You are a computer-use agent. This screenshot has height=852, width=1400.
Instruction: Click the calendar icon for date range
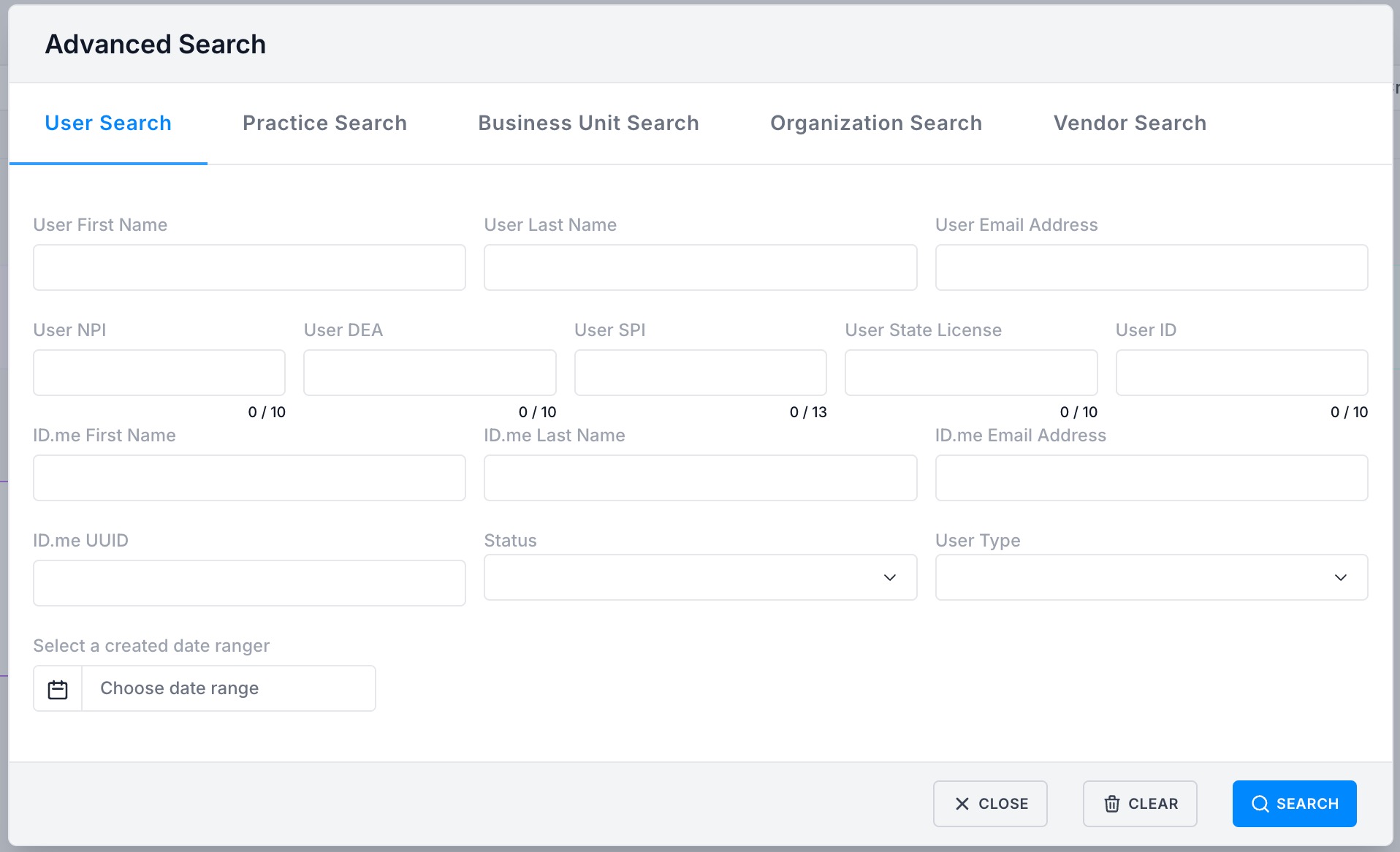tap(58, 689)
